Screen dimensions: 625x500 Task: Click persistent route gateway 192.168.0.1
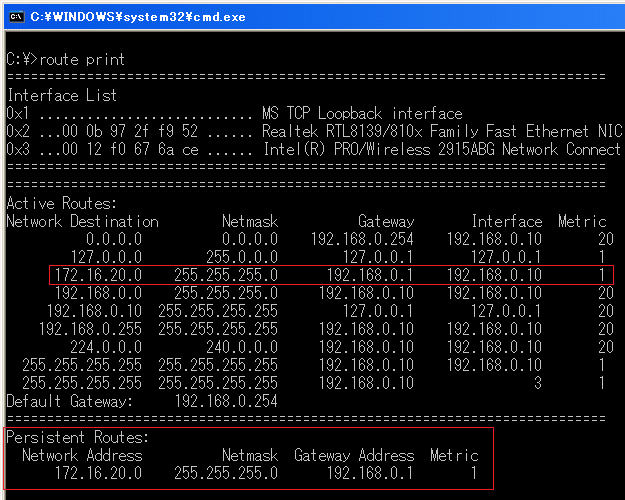370,473
